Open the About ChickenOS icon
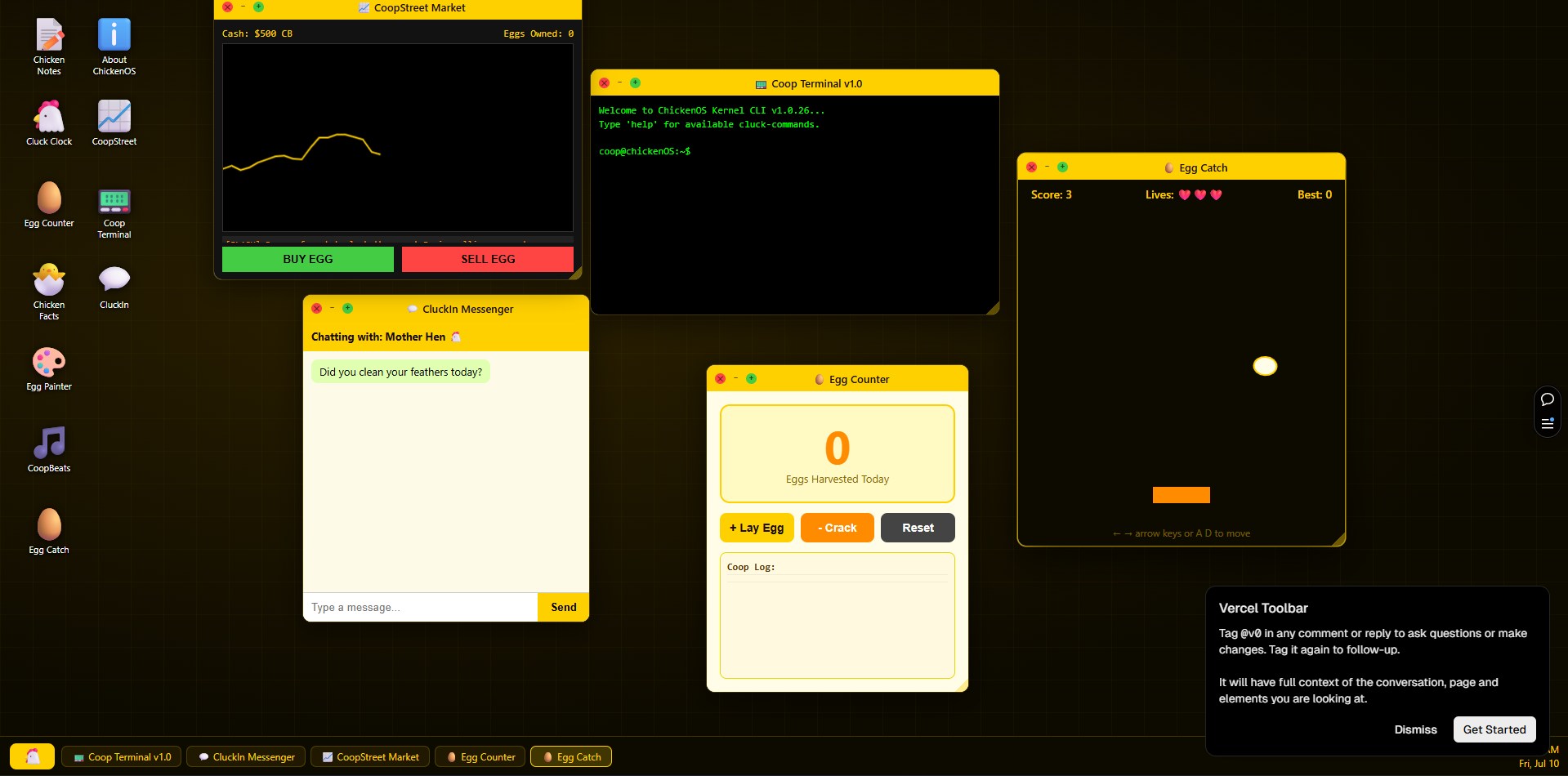Viewport: 1568px width, 776px height. (114, 47)
